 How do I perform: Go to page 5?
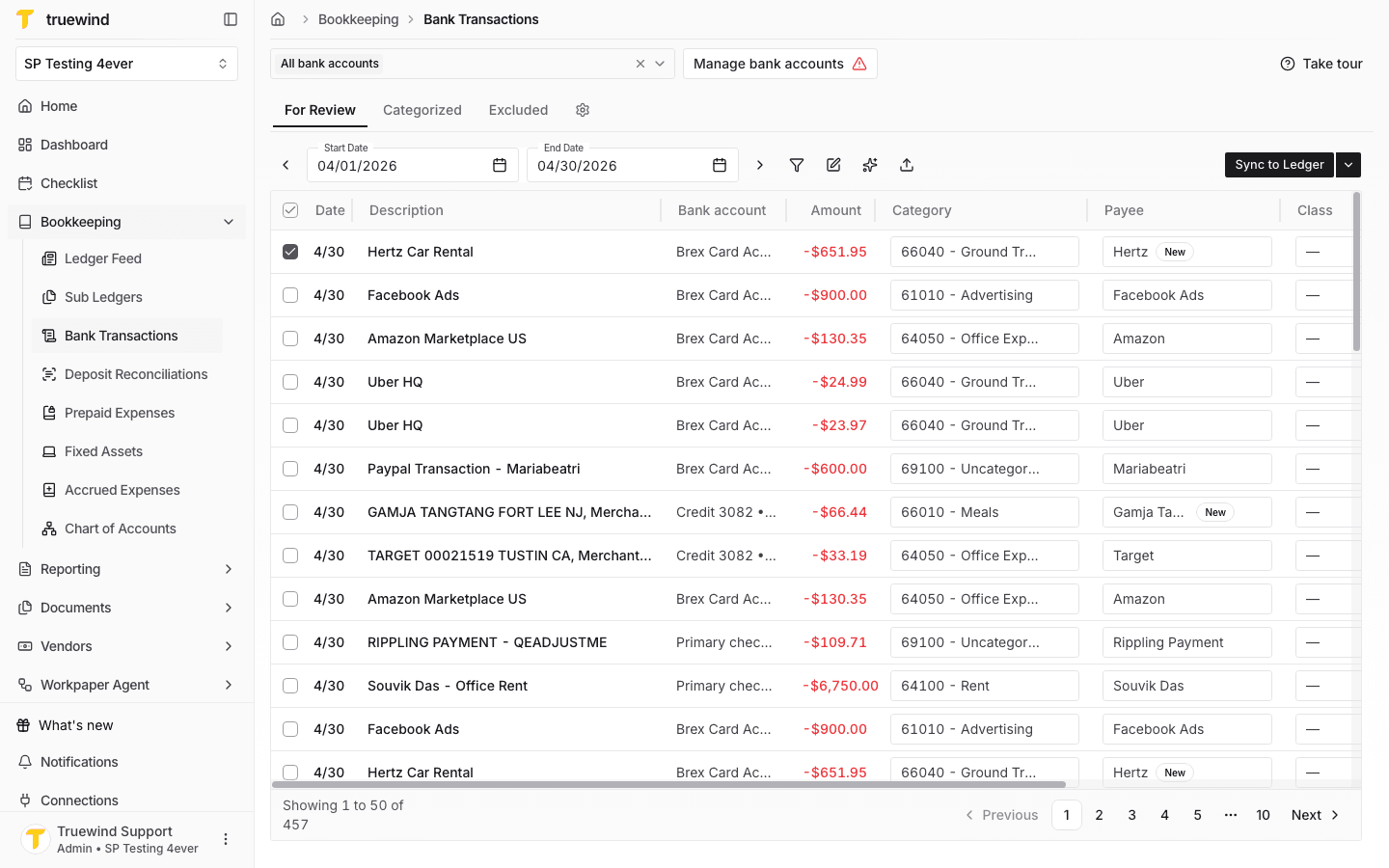point(1197,815)
